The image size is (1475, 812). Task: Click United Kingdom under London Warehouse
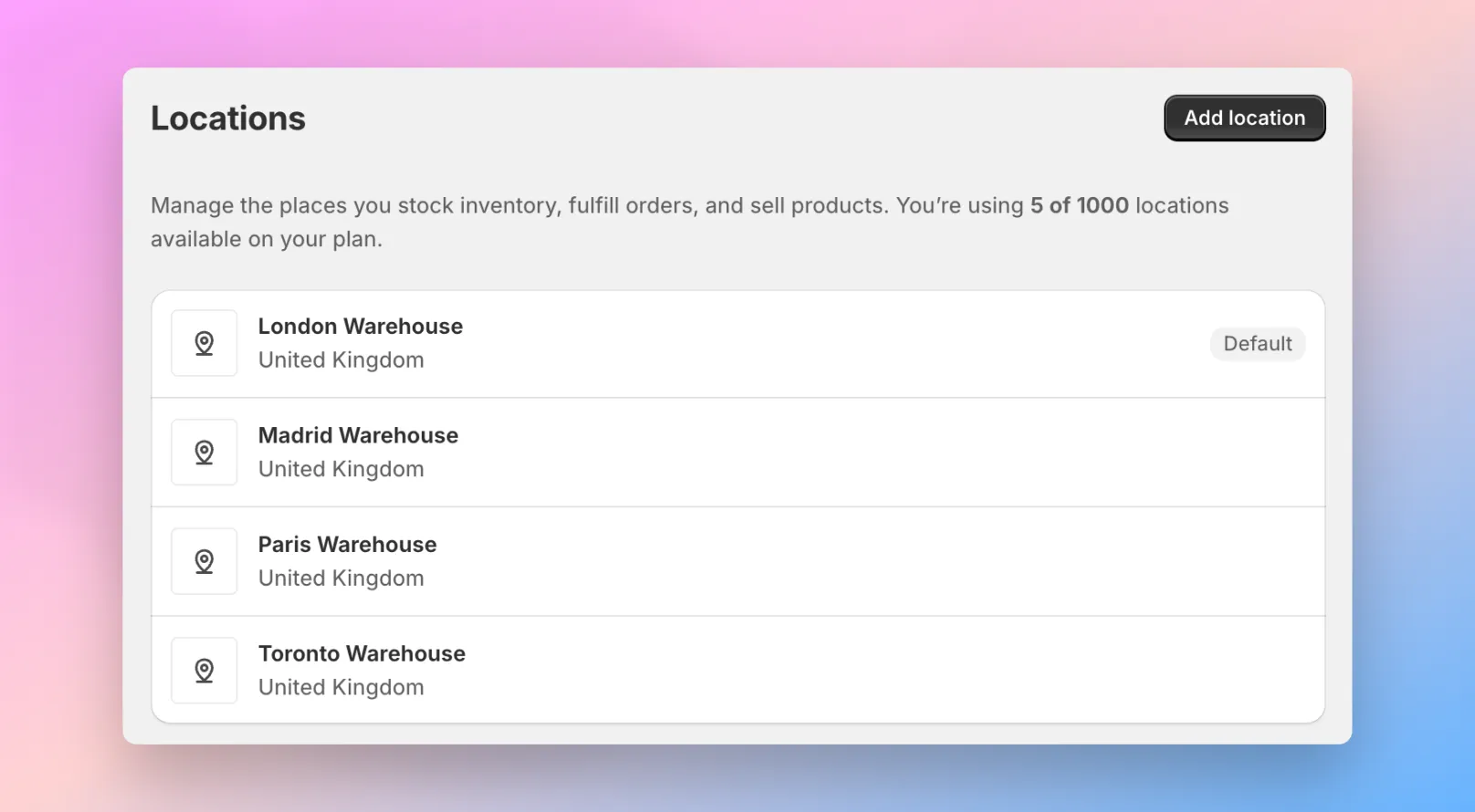pyautogui.click(x=341, y=360)
